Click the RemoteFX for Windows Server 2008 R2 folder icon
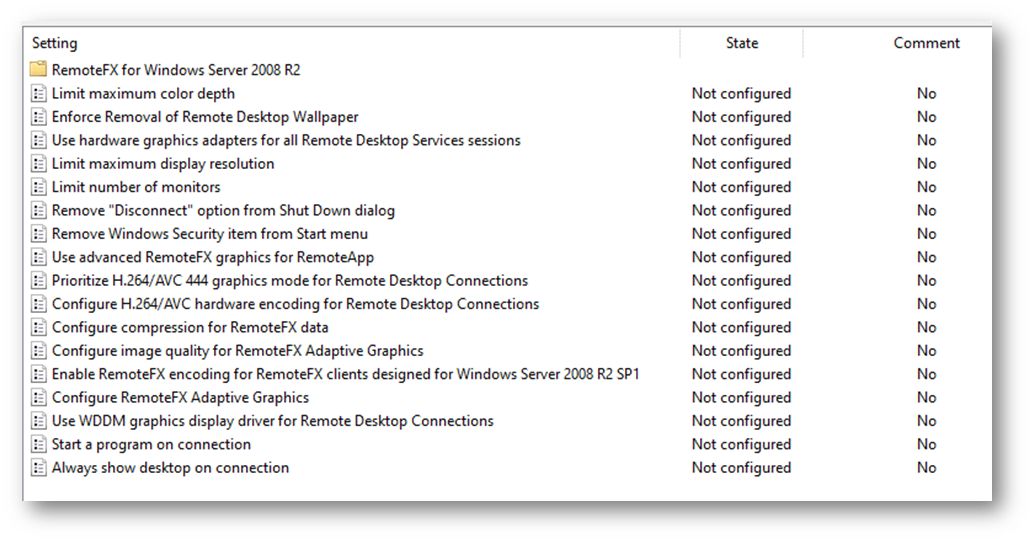 click(39, 70)
